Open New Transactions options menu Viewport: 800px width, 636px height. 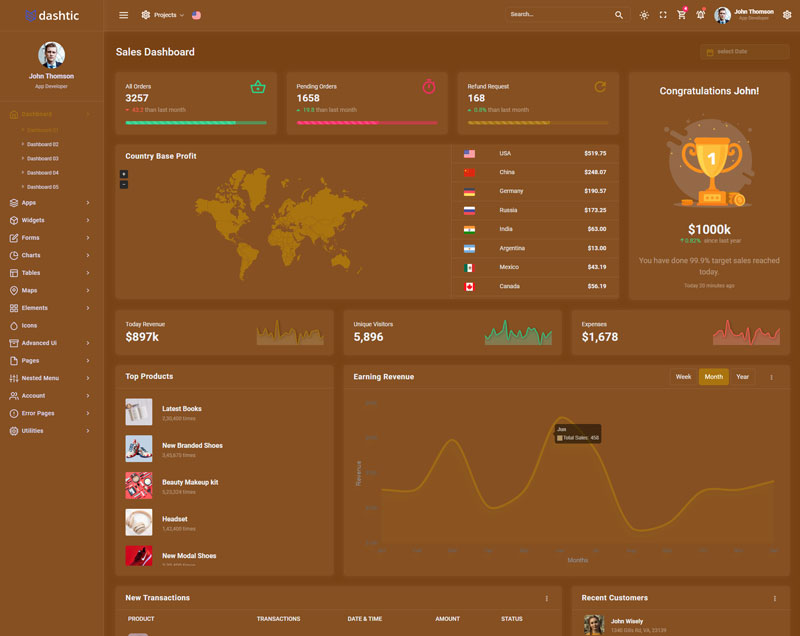546,598
